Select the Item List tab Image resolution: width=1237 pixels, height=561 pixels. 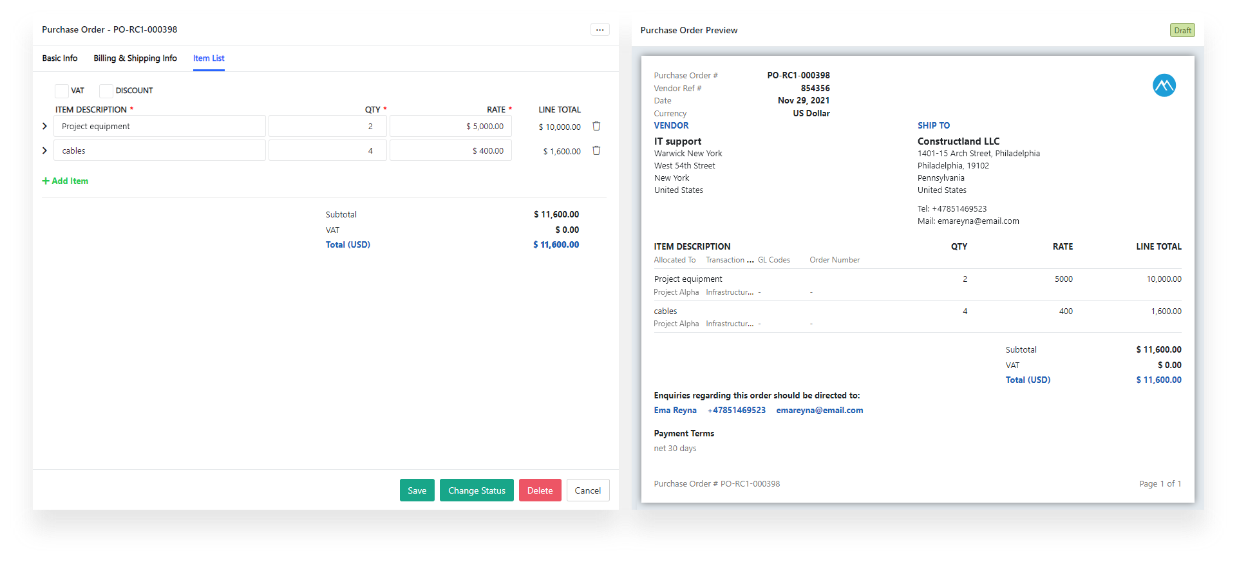coord(208,58)
